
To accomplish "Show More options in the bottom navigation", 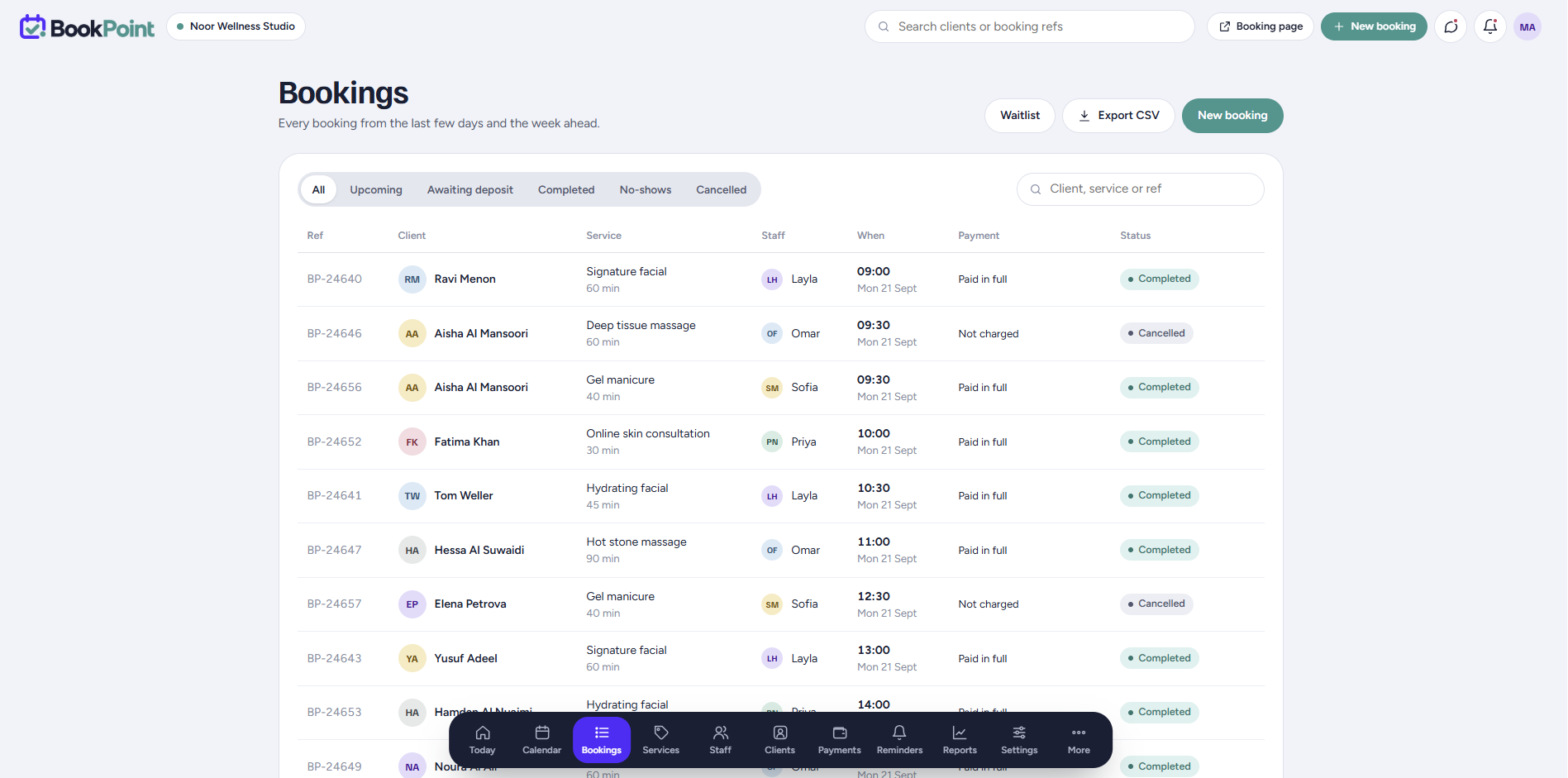I will pos(1079,740).
